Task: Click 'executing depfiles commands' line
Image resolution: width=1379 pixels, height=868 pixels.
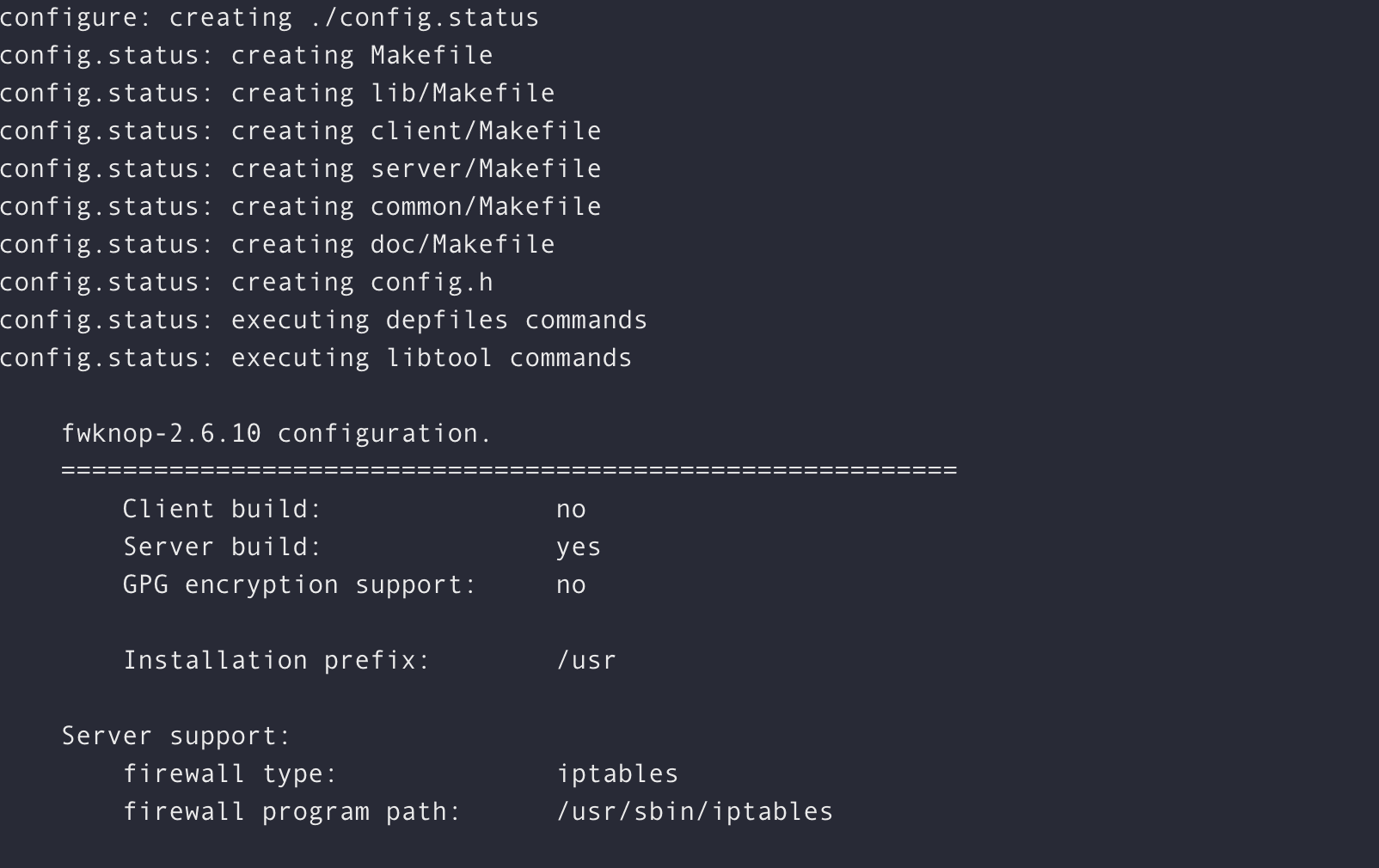Action: pyautogui.click(x=323, y=320)
